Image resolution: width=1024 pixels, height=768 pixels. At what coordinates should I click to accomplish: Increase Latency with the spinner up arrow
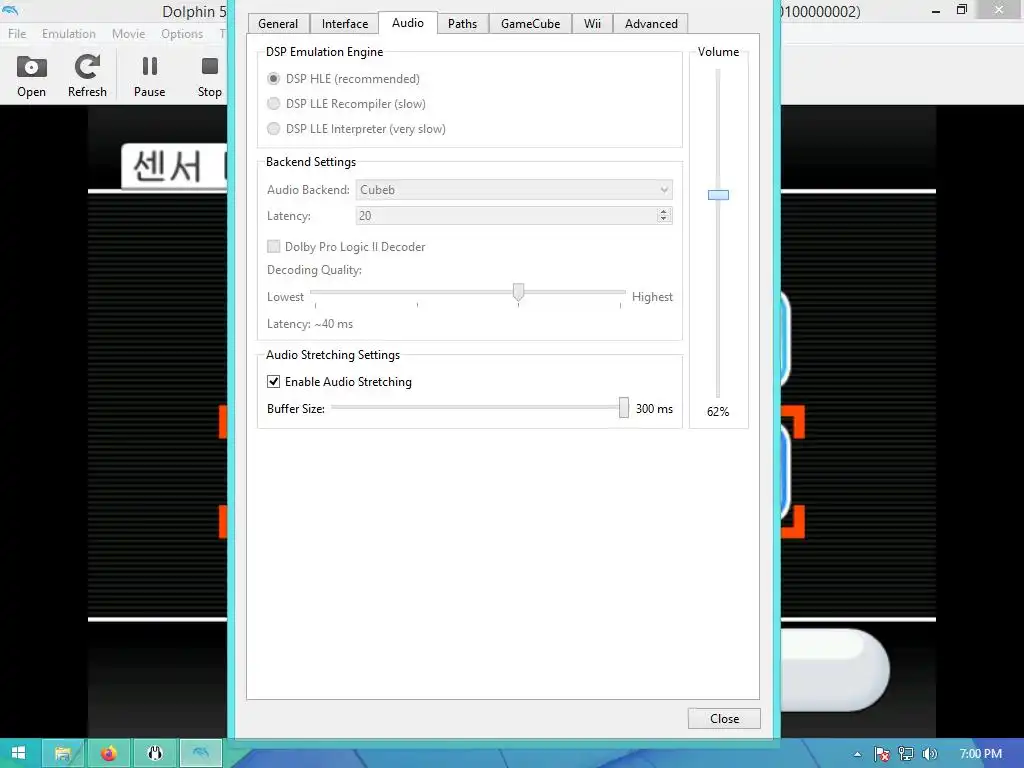click(x=664, y=212)
